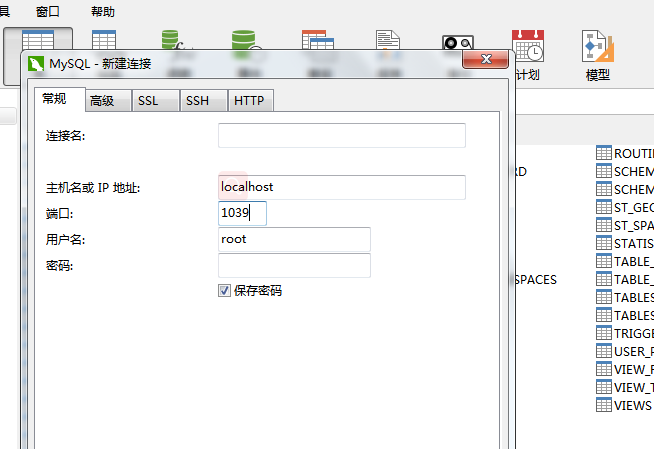This screenshot has height=449, width=654.
Task: Select the VIEW_T table entry
Action: point(625,387)
